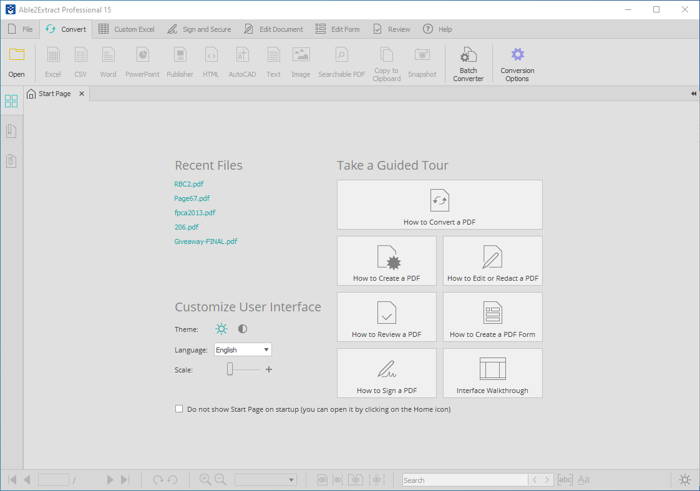Switch to the dark theme option

point(242,329)
